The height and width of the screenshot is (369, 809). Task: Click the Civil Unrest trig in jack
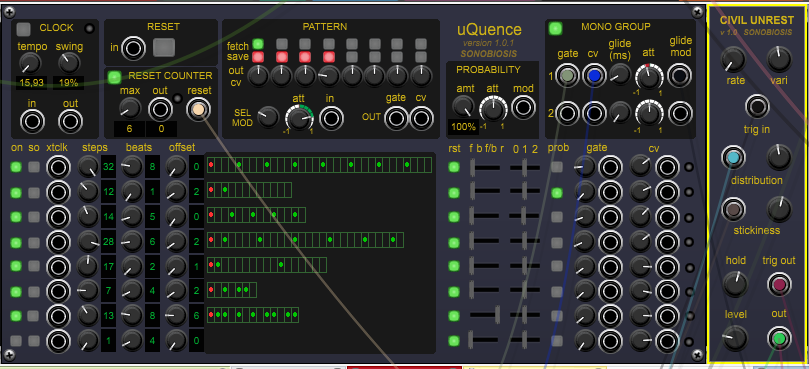click(x=757, y=107)
